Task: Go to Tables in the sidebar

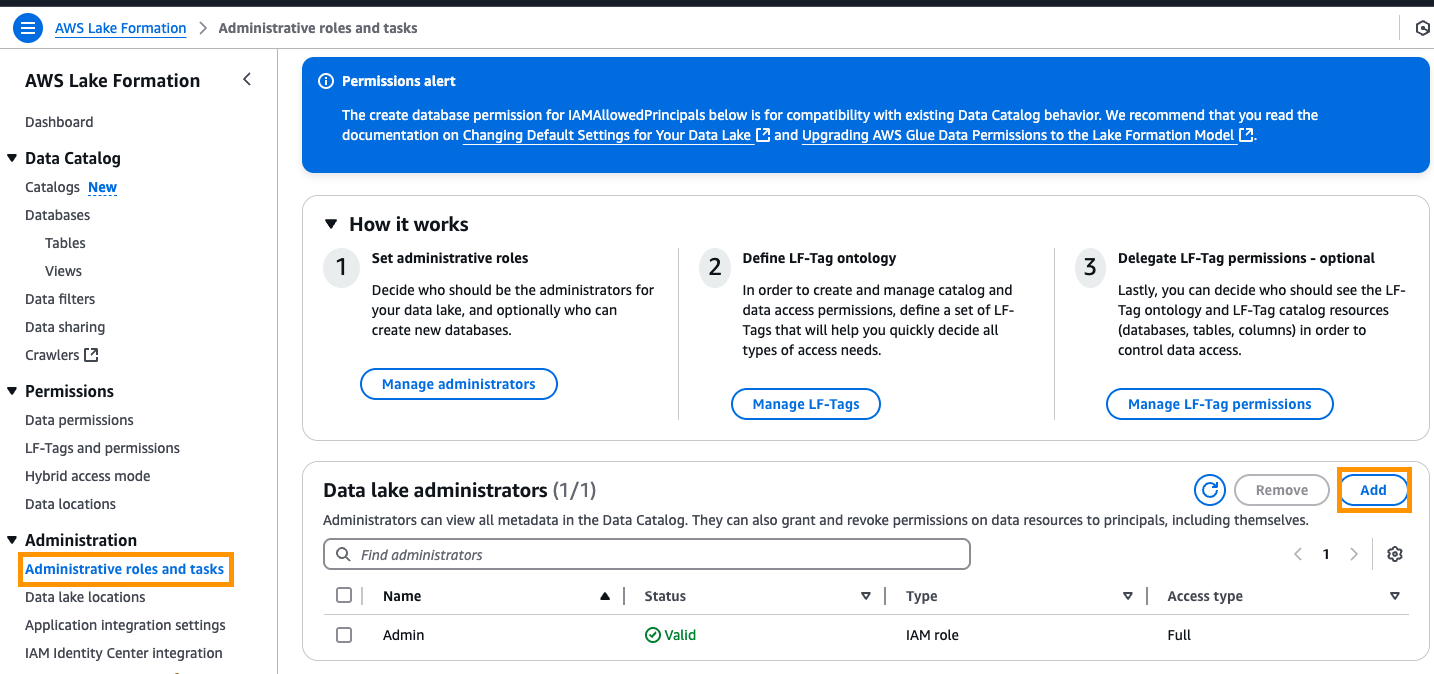Action: (65, 243)
